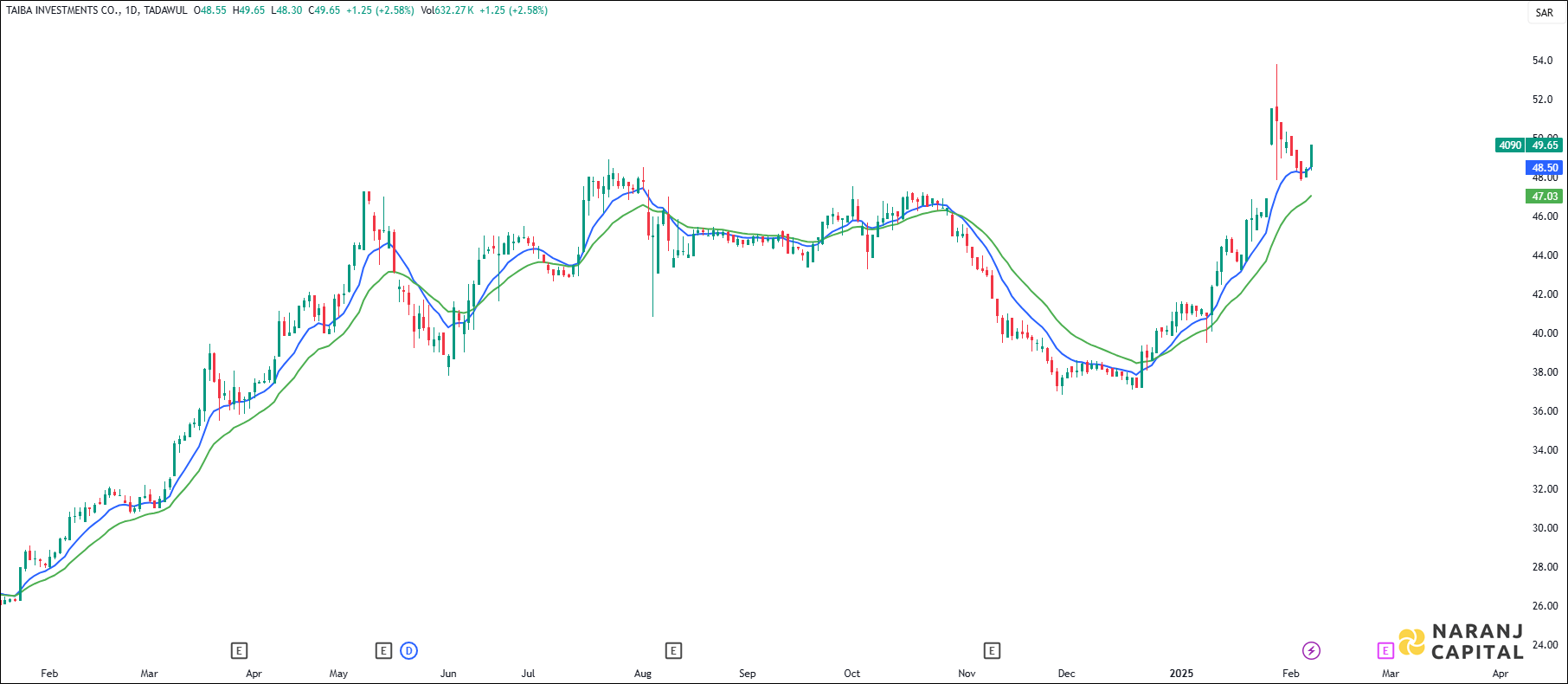This screenshot has width=1568, height=684.
Task: Click the Jul label on time axis
Action: [x=528, y=674]
